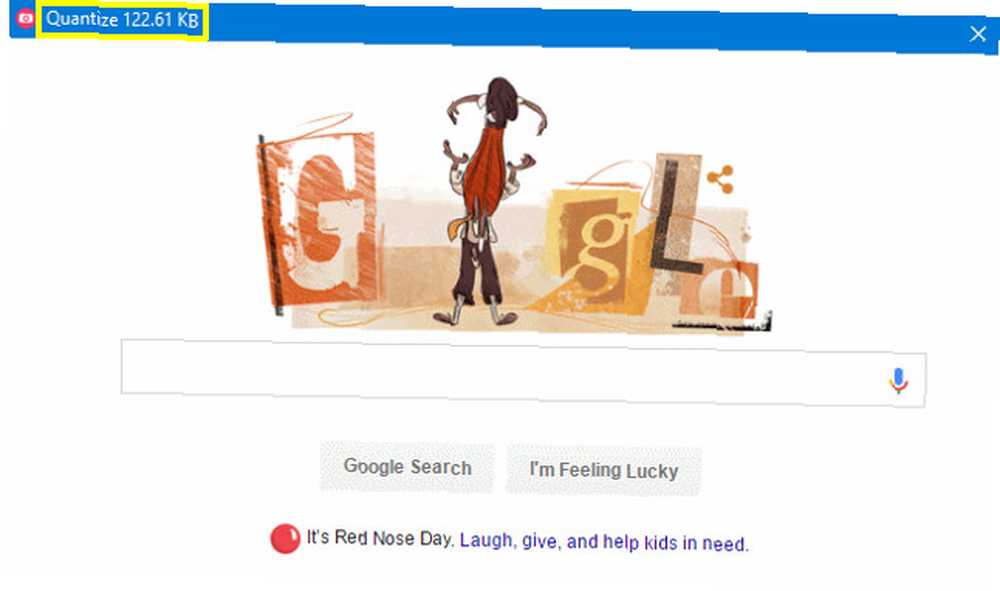Click the black vertical strip on the doodle's left edge
The width and height of the screenshot is (1000, 591).
click(268, 224)
